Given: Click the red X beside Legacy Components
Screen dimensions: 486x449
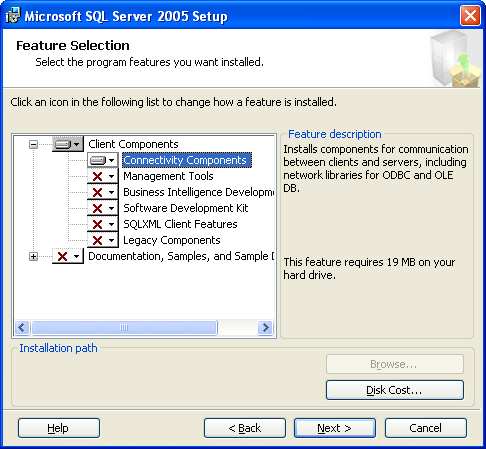Looking at the screenshot, I should (x=97, y=240).
